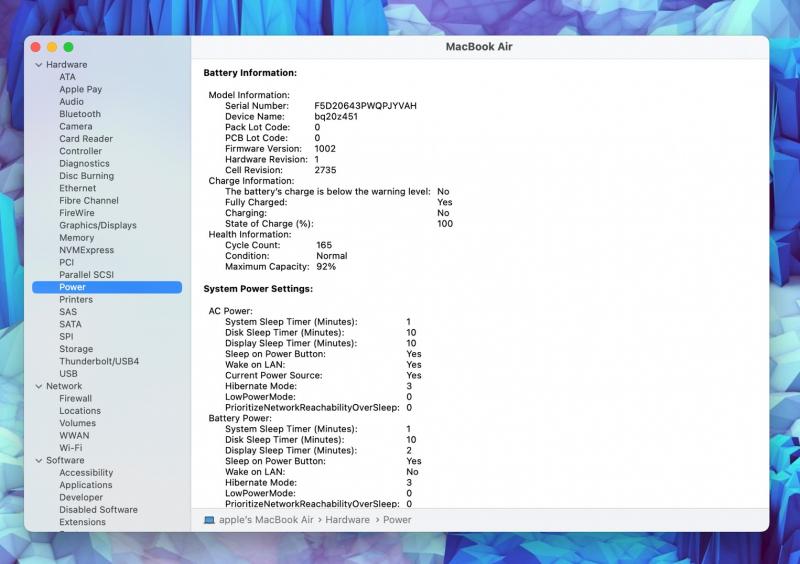The height and width of the screenshot is (564, 800).
Task: Click the Hardware category label
Action: tap(66, 65)
